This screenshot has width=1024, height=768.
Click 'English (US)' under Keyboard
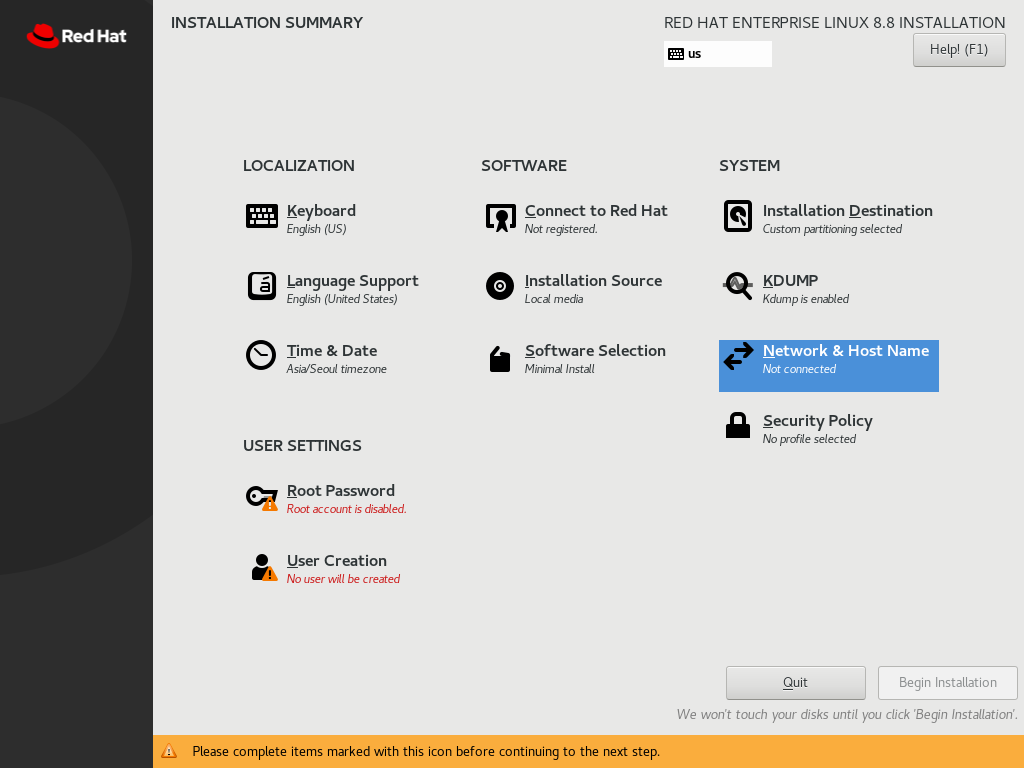[x=317, y=229]
